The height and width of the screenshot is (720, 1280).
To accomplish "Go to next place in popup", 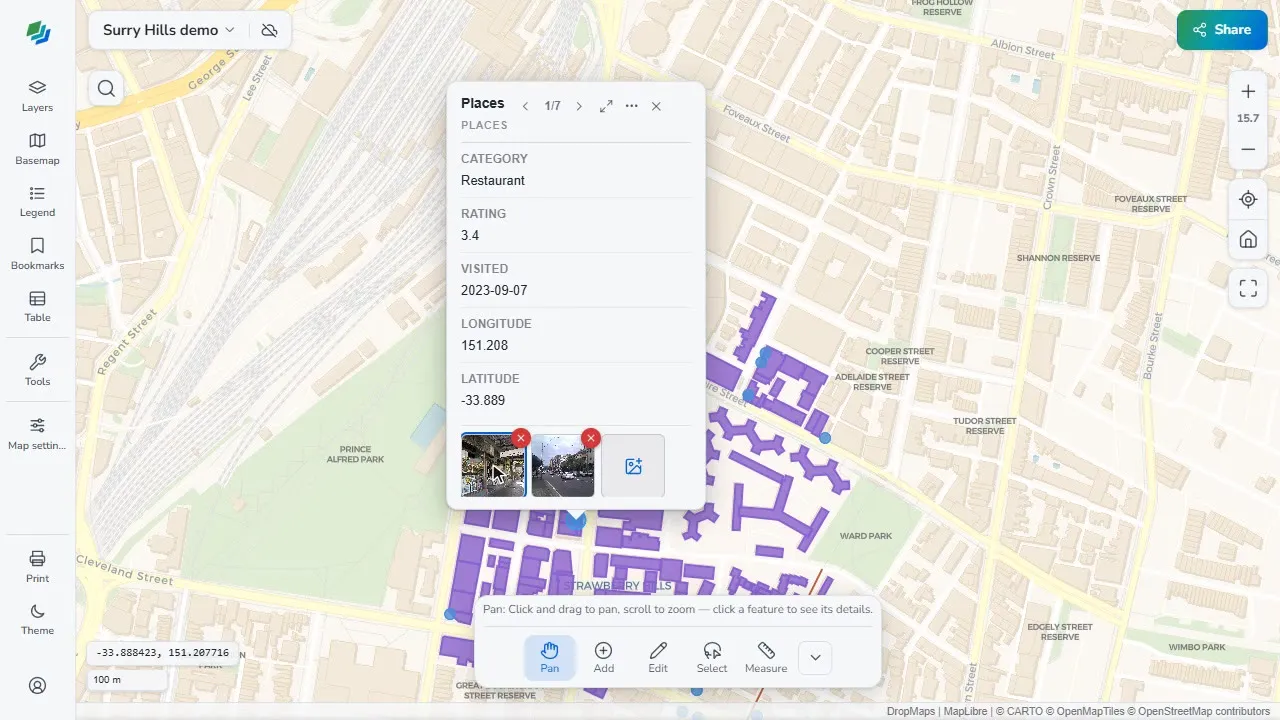I will click(579, 106).
